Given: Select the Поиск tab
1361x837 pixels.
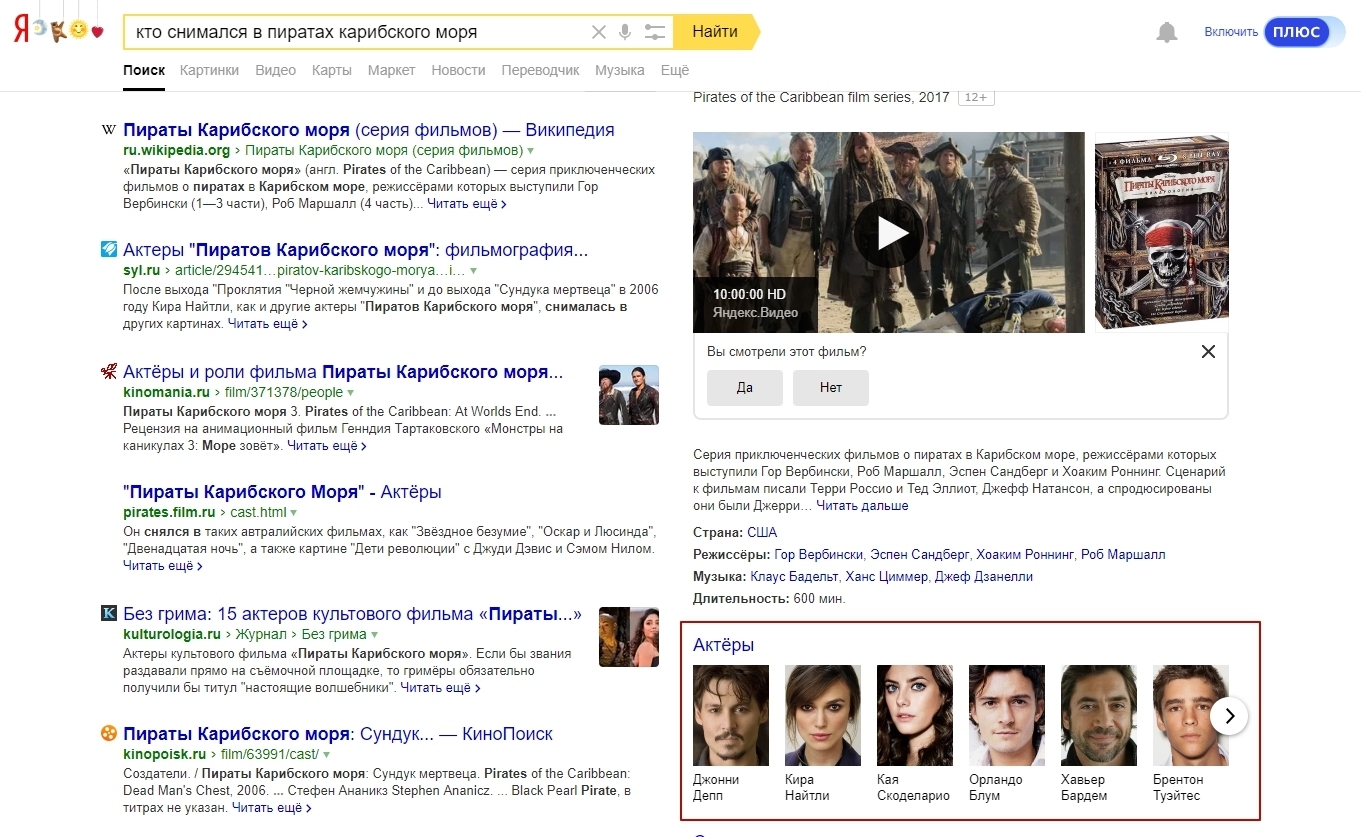Looking at the screenshot, I should (144, 71).
